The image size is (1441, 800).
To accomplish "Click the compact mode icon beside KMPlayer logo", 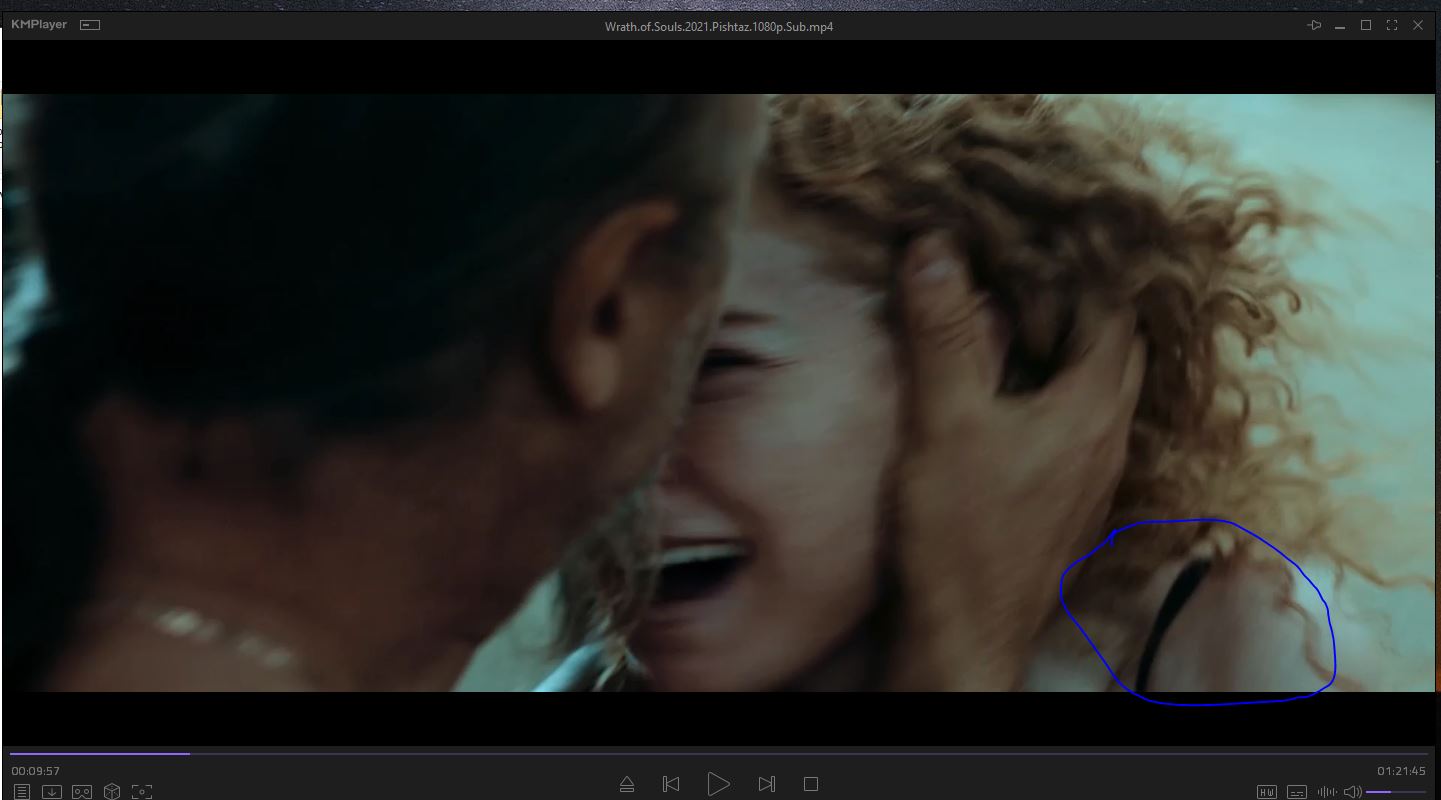I will (90, 25).
